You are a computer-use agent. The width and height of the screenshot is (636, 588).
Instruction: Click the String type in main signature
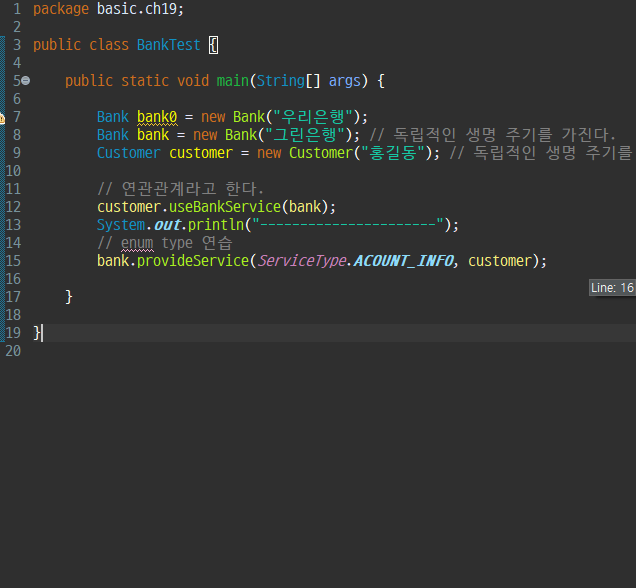coord(281,81)
